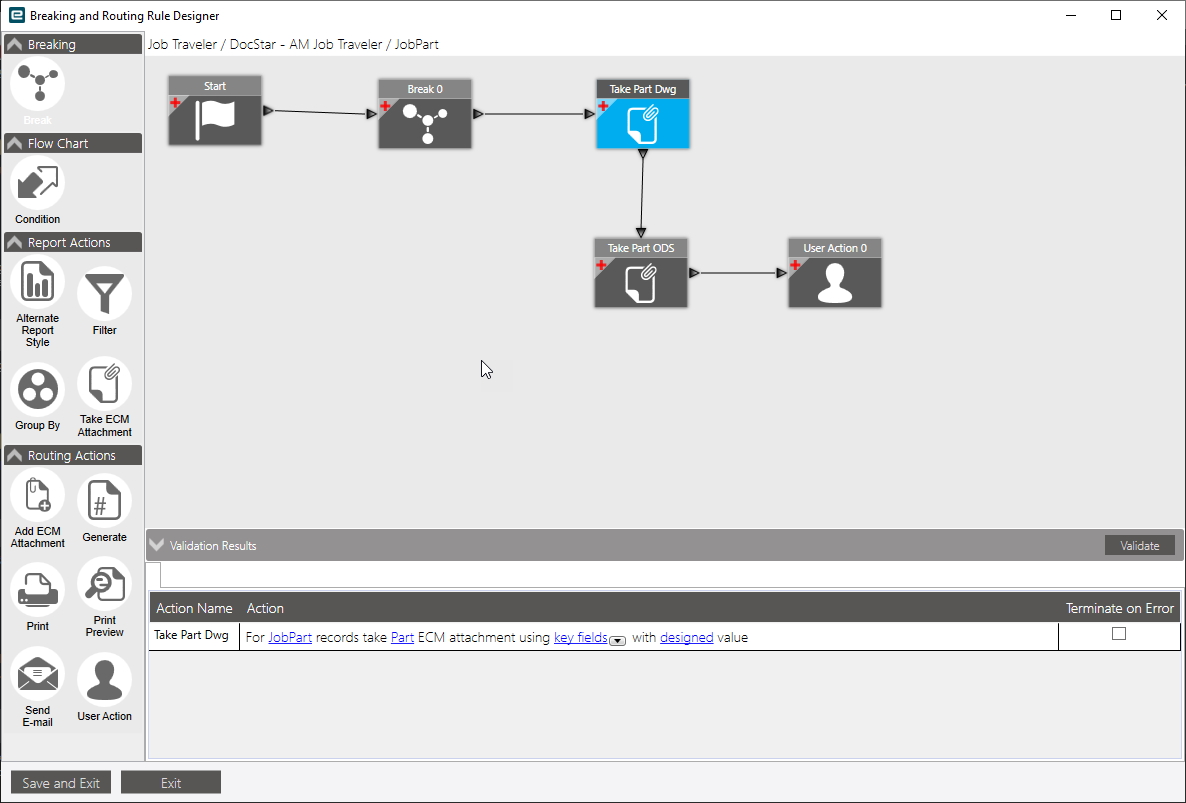Click Break 0 node output connector
Viewport: 1186px width, 803px height.
(x=478, y=113)
